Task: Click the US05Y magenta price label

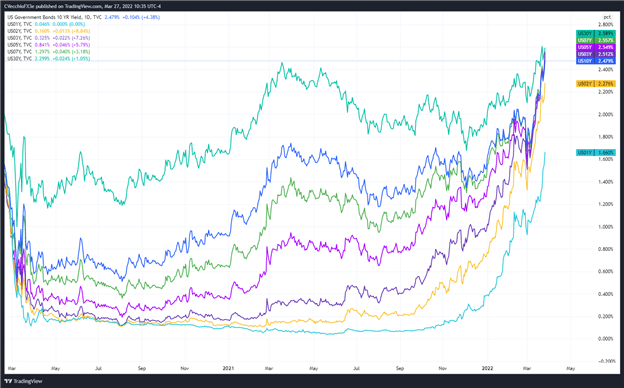Action: 596,47
